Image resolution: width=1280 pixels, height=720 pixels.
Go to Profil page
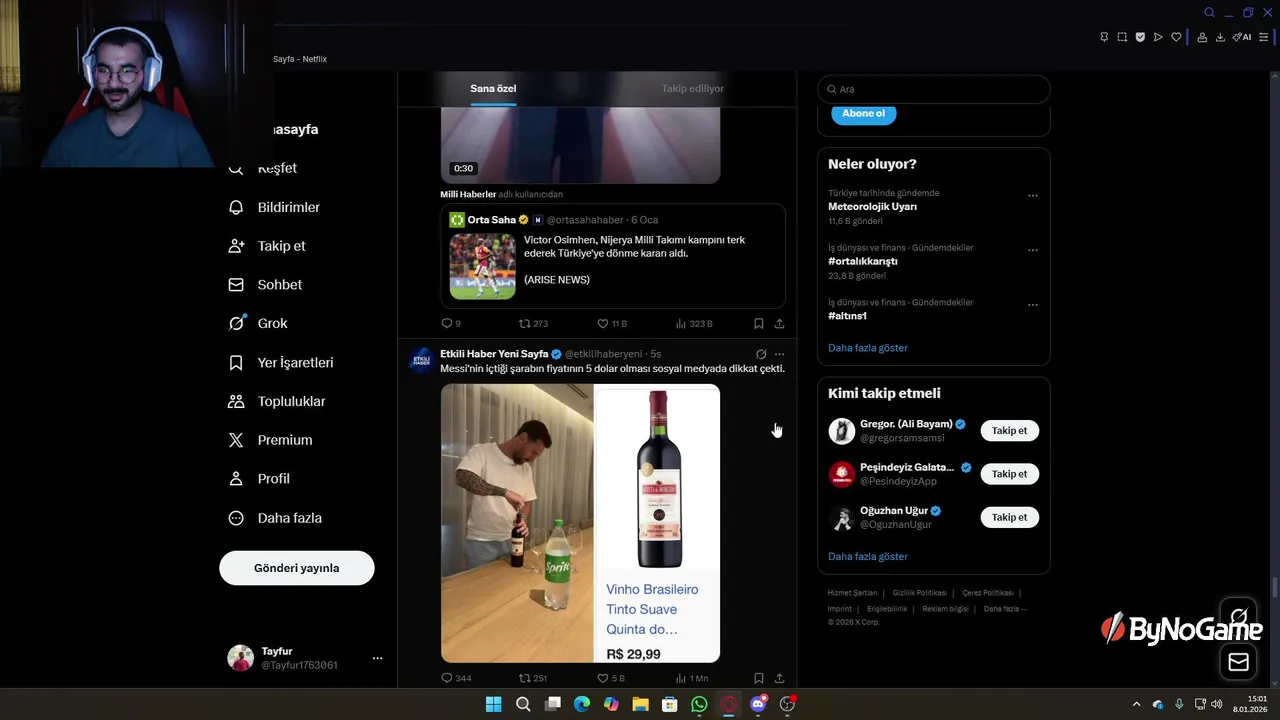[x=259, y=479]
